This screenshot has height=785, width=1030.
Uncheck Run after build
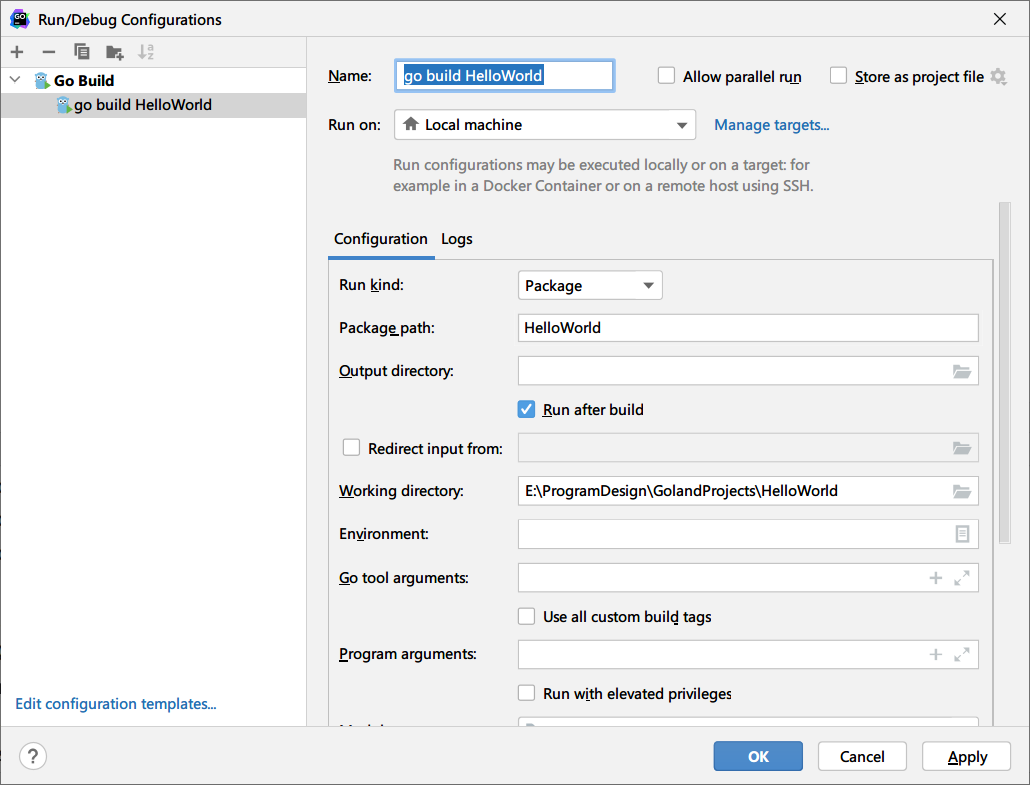point(527,409)
